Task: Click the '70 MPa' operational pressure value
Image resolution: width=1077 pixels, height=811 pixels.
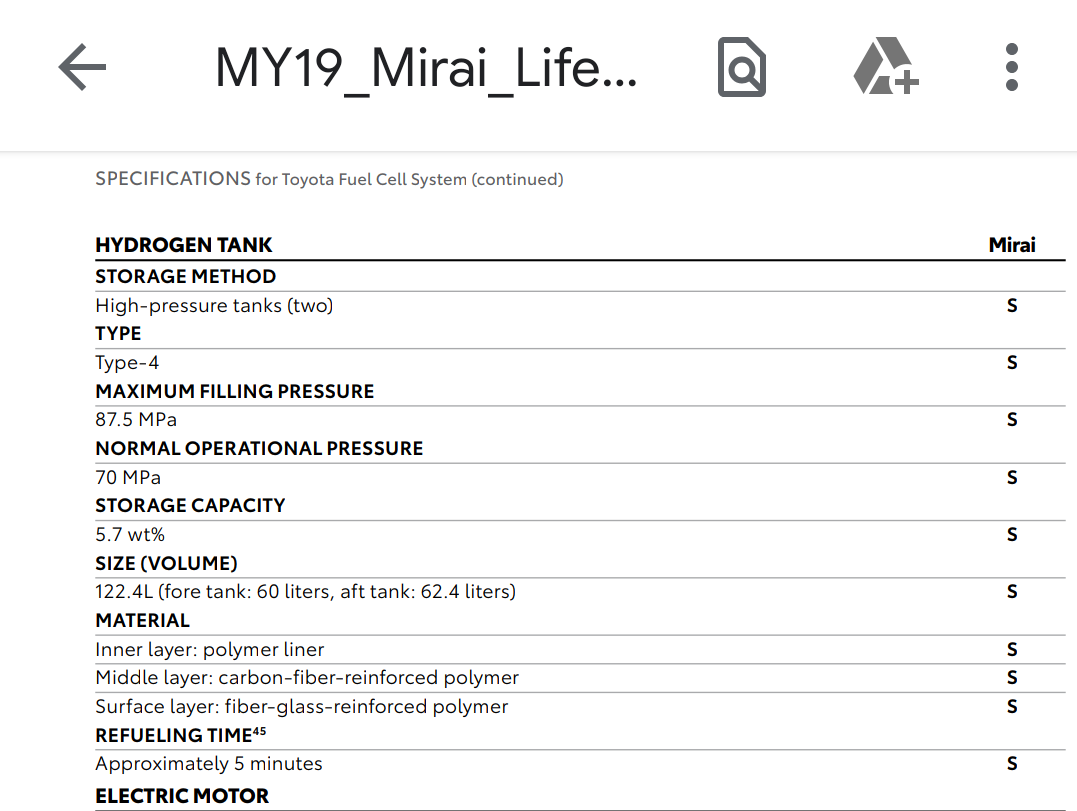Action: 128,477
